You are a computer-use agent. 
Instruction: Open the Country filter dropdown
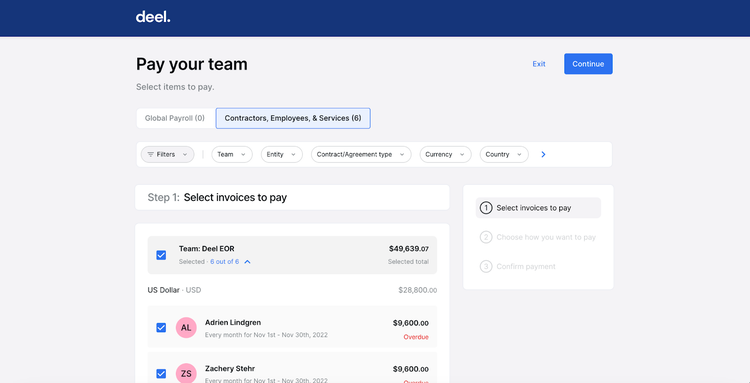click(x=504, y=154)
